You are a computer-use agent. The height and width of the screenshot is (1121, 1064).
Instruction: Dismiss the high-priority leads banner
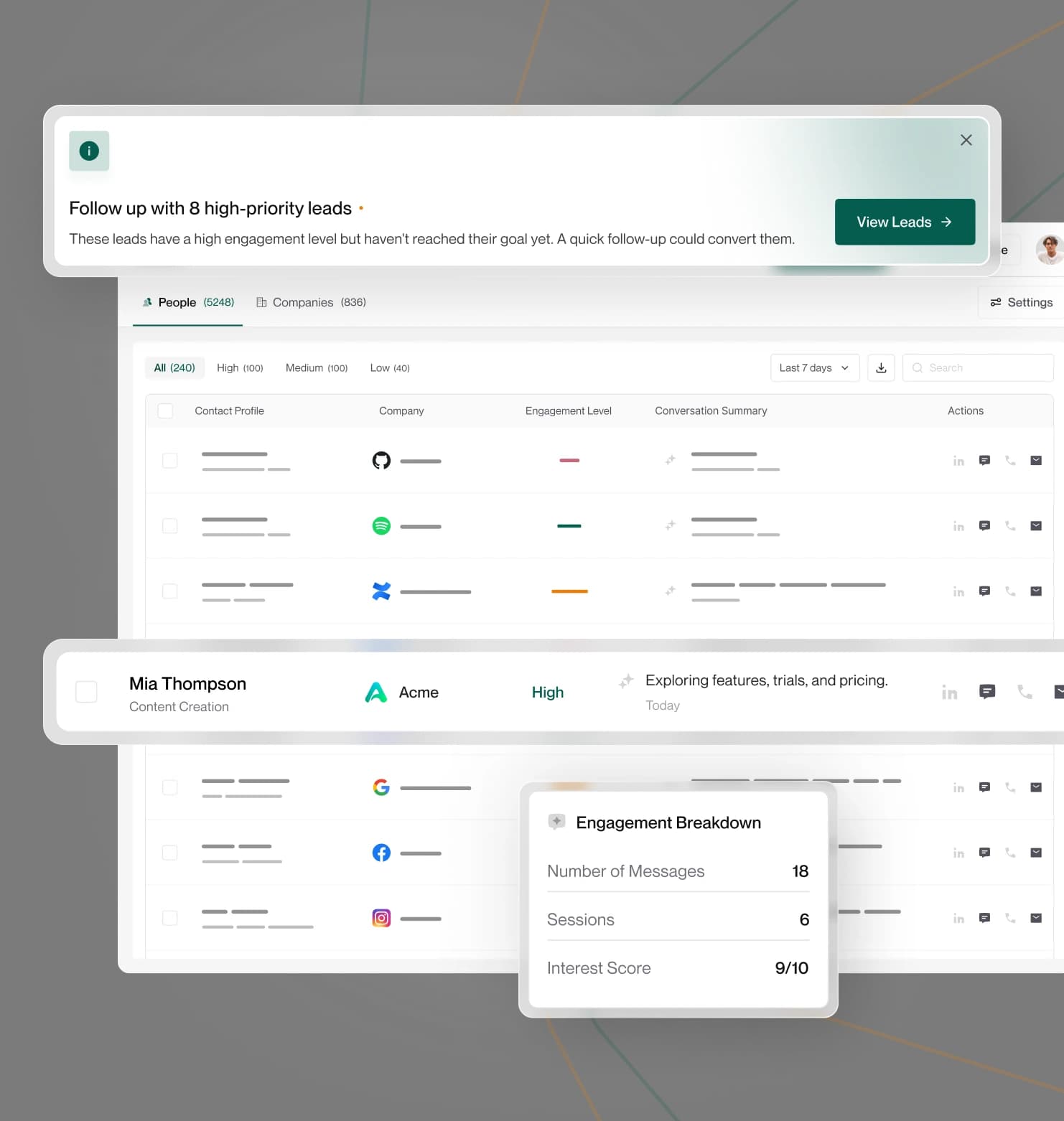tap(966, 140)
